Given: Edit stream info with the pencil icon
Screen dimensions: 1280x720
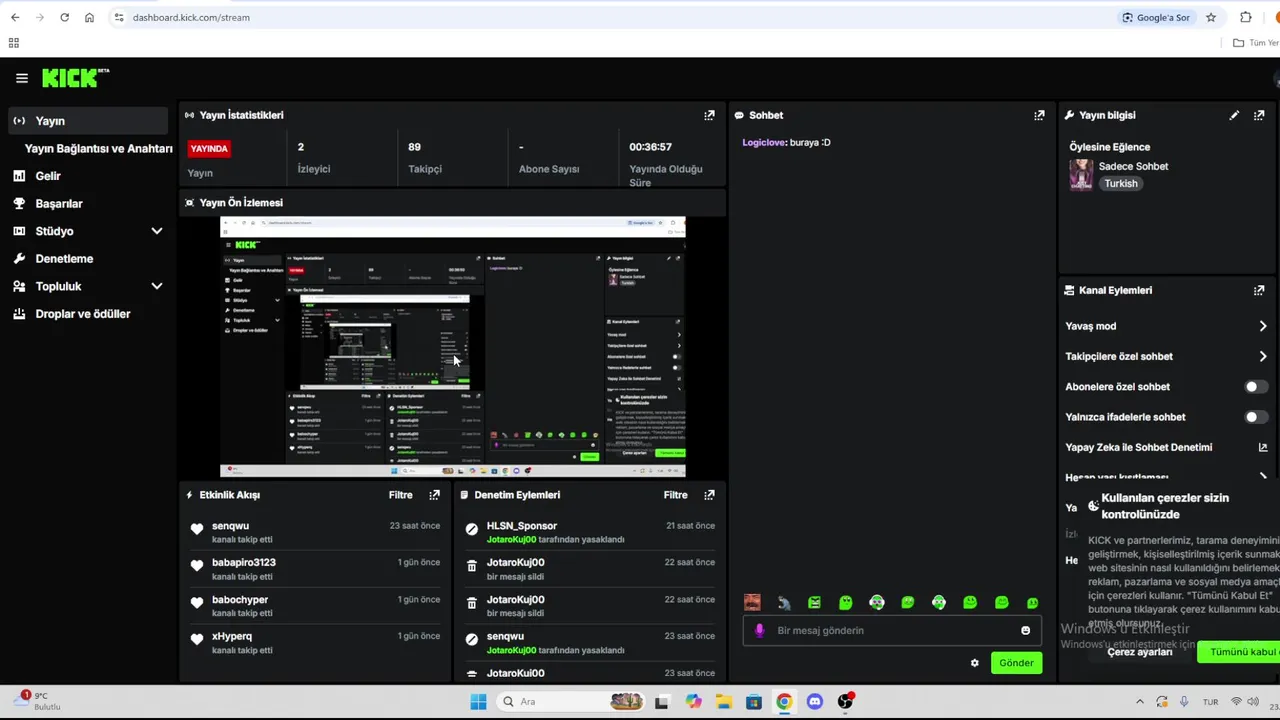Looking at the screenshot, I should [1234, 115].
